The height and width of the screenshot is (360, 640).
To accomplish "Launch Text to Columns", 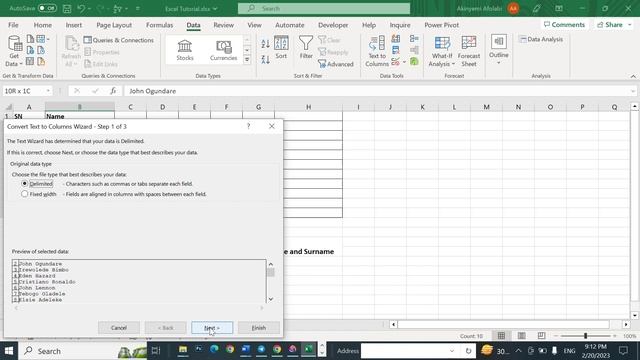I will (x=377, y=51).
